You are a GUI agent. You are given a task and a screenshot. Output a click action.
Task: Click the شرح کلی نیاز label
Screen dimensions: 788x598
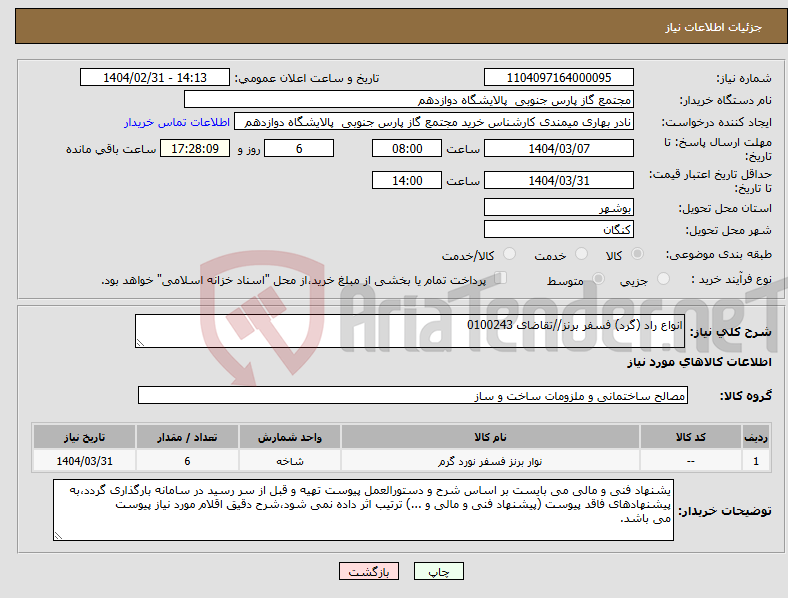point(730,332)
